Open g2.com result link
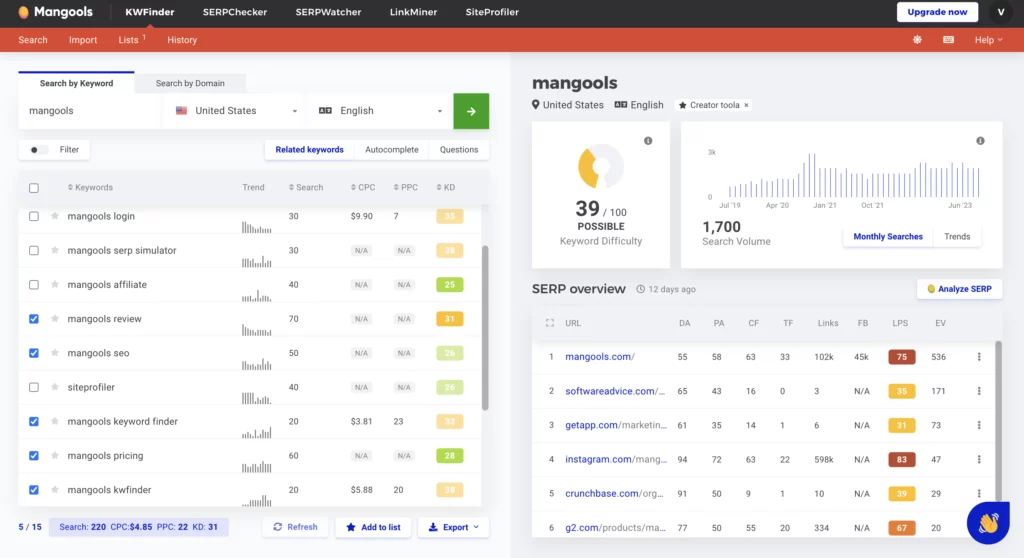This screenshot has height=558, width=1024. pos(615,528)
